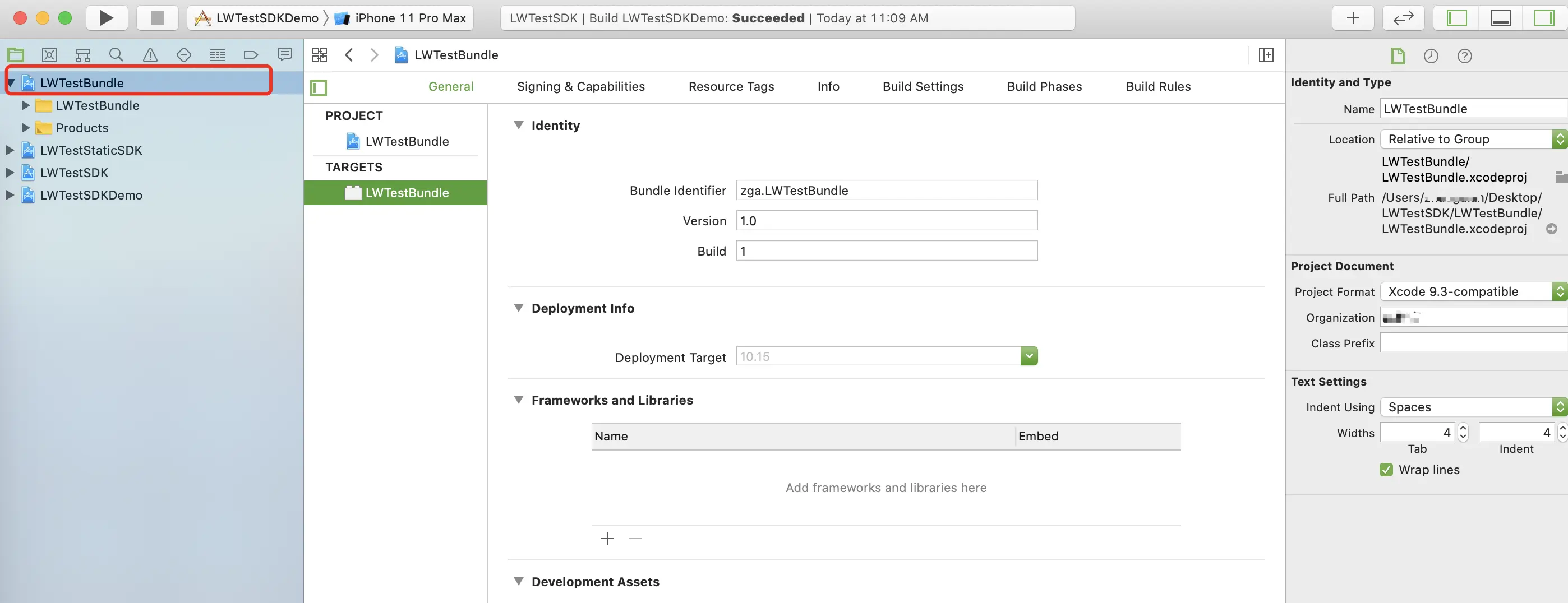Stop the running build

[157, 17]
